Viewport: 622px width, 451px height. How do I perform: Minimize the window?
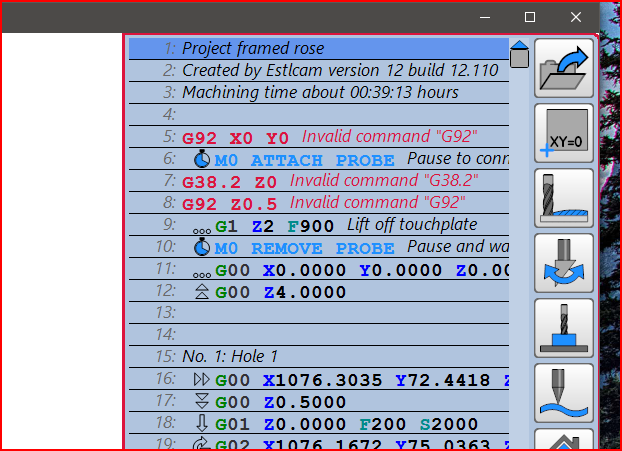pyautogui.click(x=485, y=17)
